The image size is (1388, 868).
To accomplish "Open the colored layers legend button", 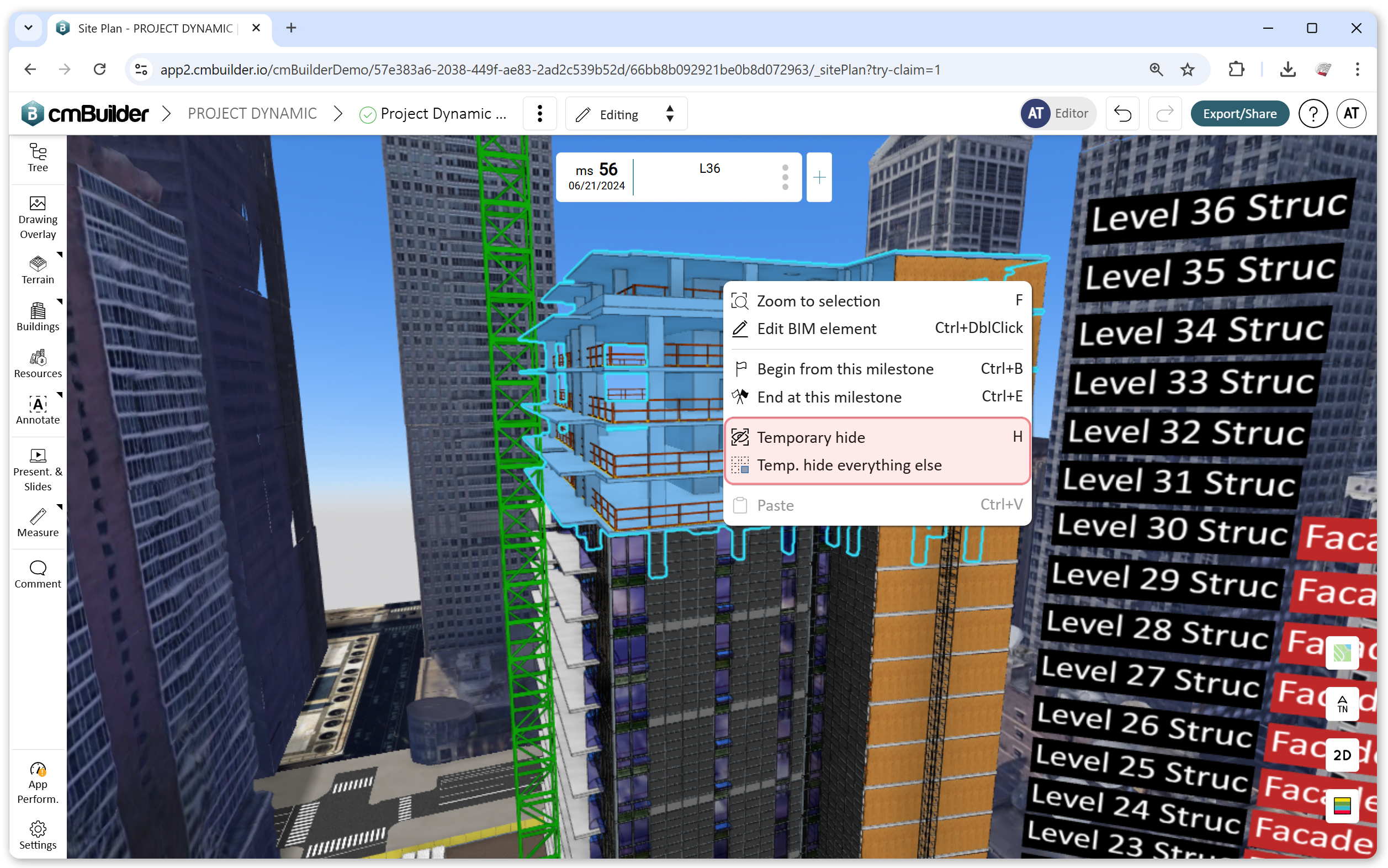I will pos(1342,806).
